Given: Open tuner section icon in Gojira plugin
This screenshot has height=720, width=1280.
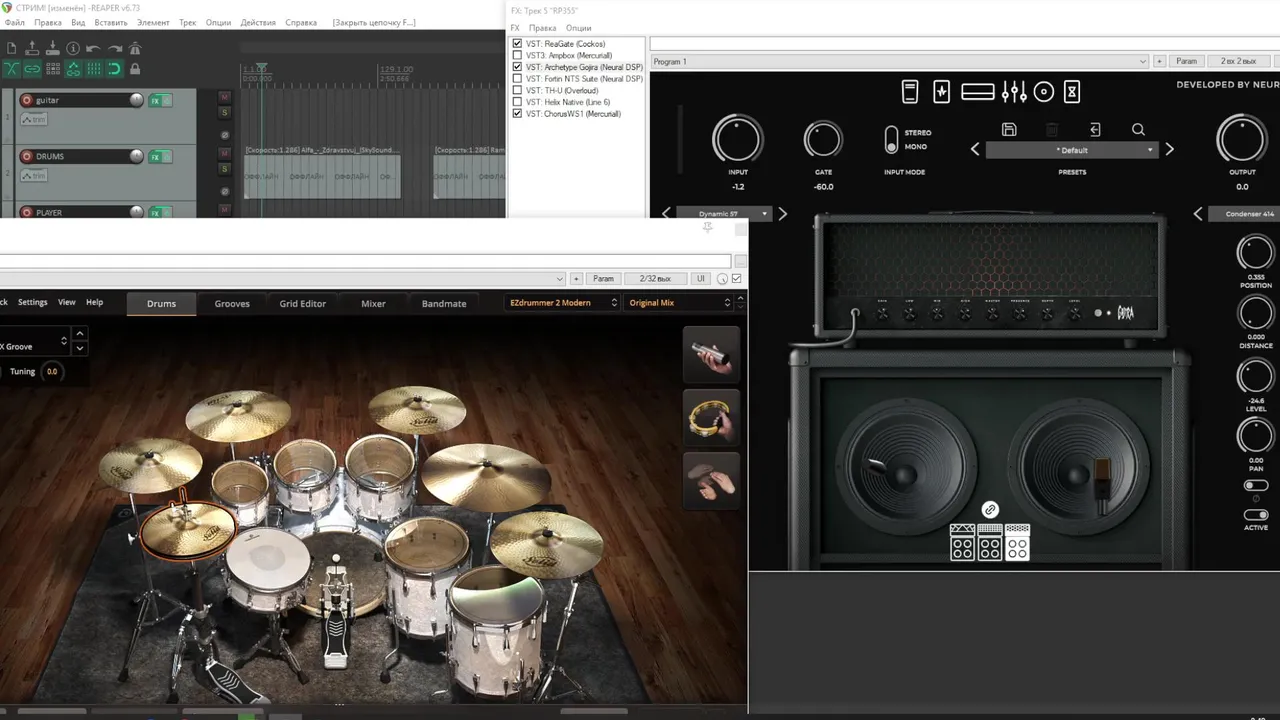Looking at the screenshot, I should [910, 92].
